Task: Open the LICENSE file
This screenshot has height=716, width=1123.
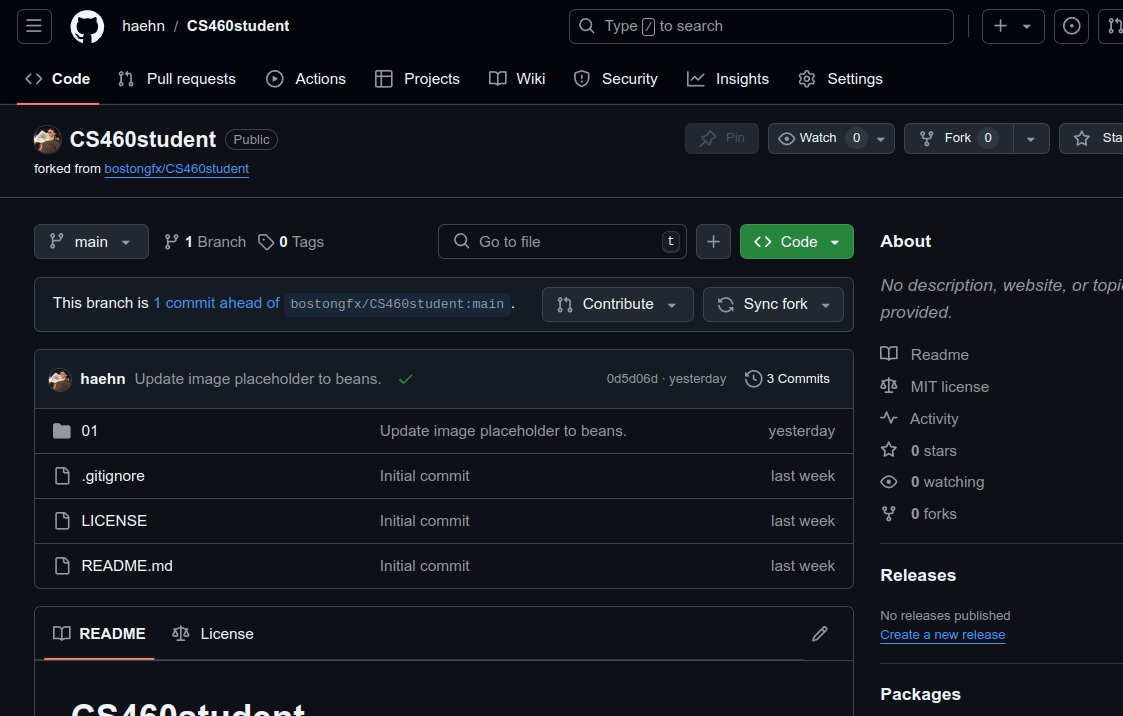Action: click(114, 521)
